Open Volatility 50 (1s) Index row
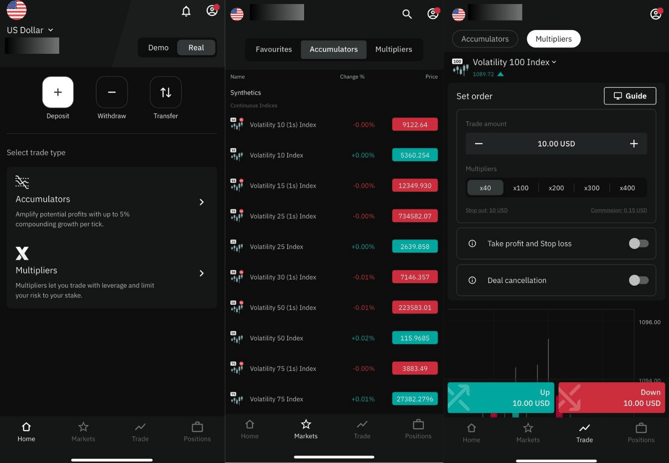The height and width of the screenshot is (463, 669). (x=334, y=308)
